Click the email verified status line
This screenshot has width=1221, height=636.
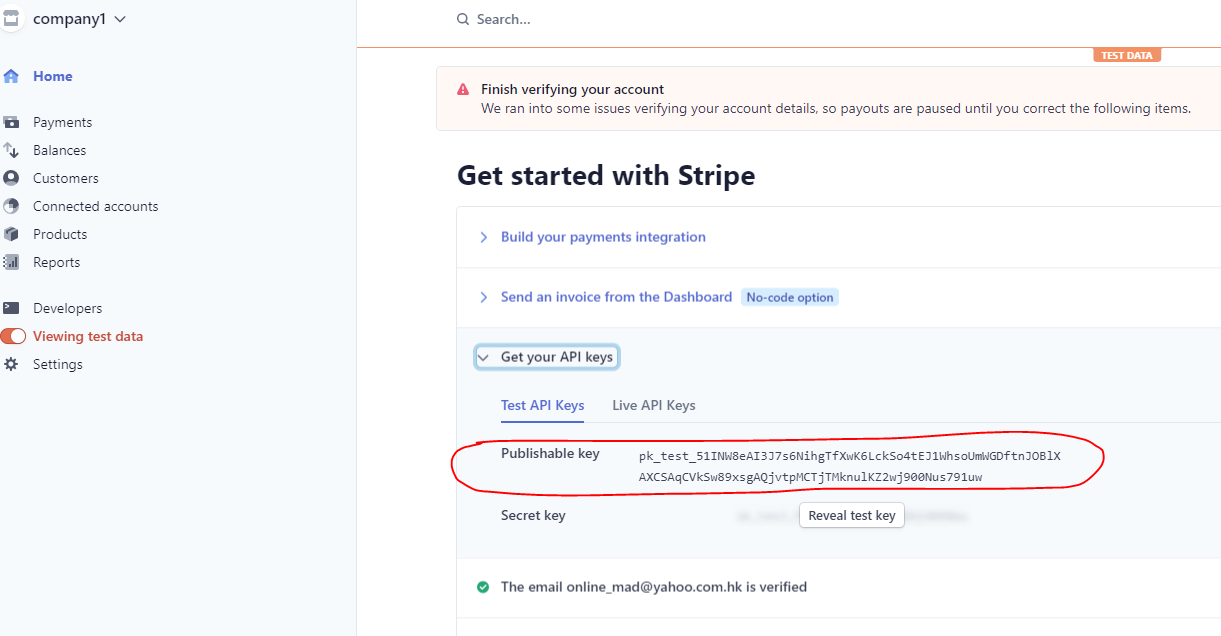point(654,587)
